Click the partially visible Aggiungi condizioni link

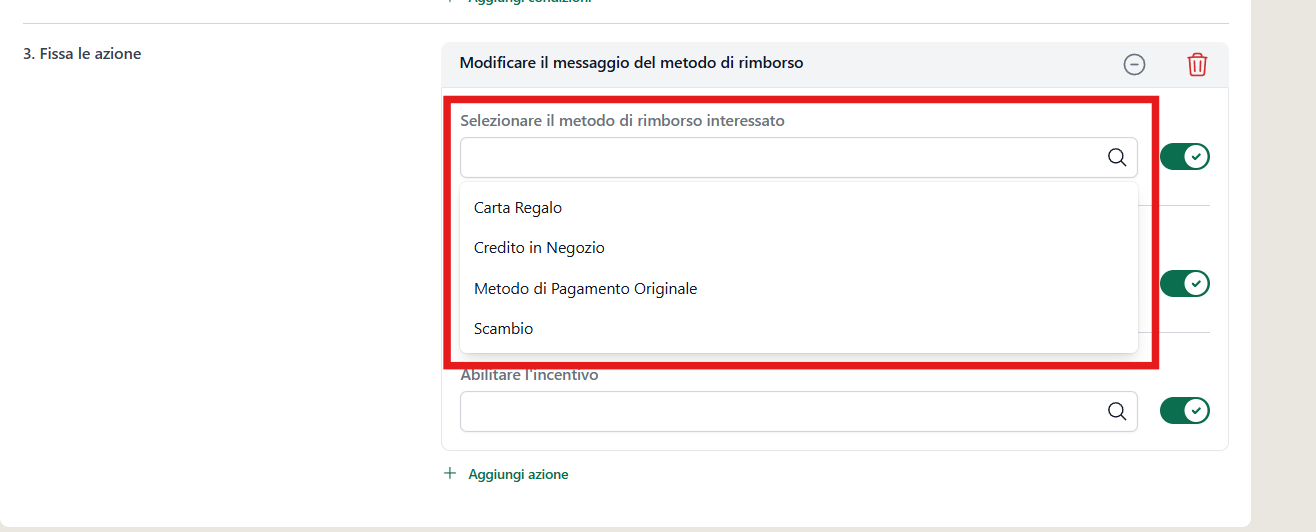pyautogui.click(x=529, y=2)
